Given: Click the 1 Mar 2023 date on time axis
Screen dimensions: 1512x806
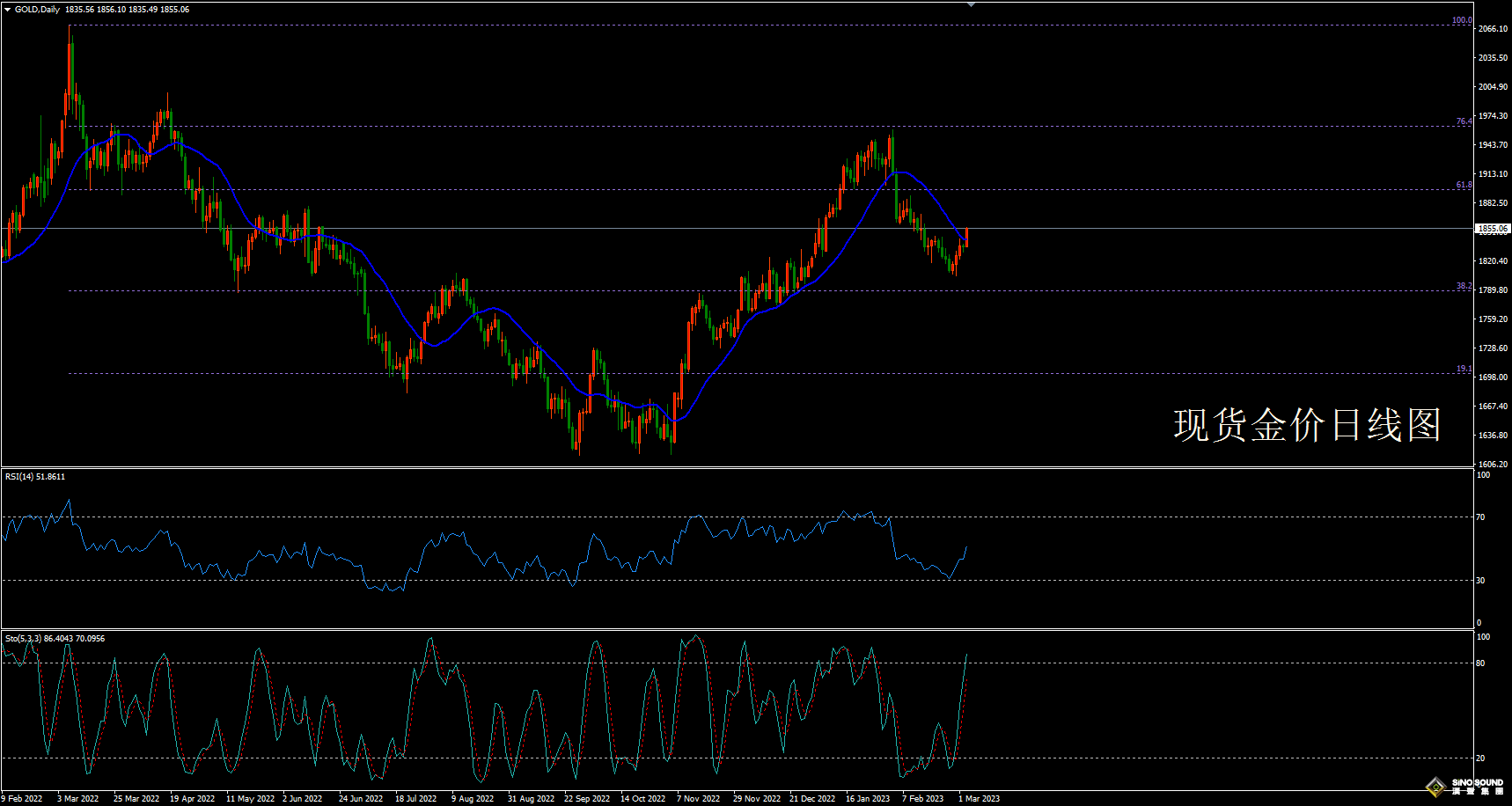Looking at the screenshot, I should (979, 799).
